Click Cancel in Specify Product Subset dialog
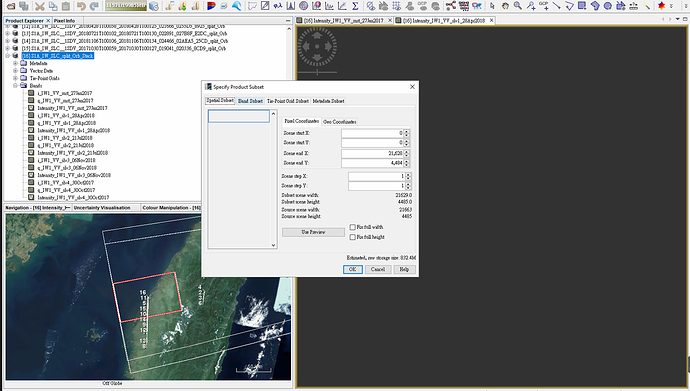The image size is (690, 391). click(x=378, y=269)
